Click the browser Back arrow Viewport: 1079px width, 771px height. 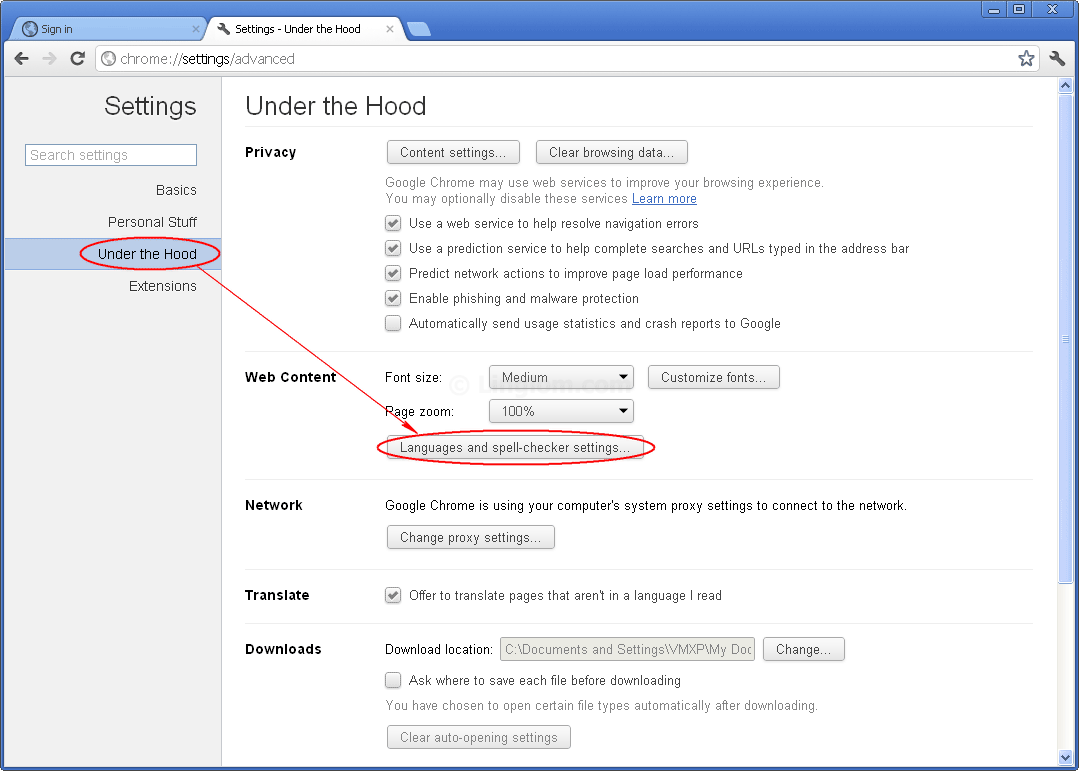[x=21, y=59]
